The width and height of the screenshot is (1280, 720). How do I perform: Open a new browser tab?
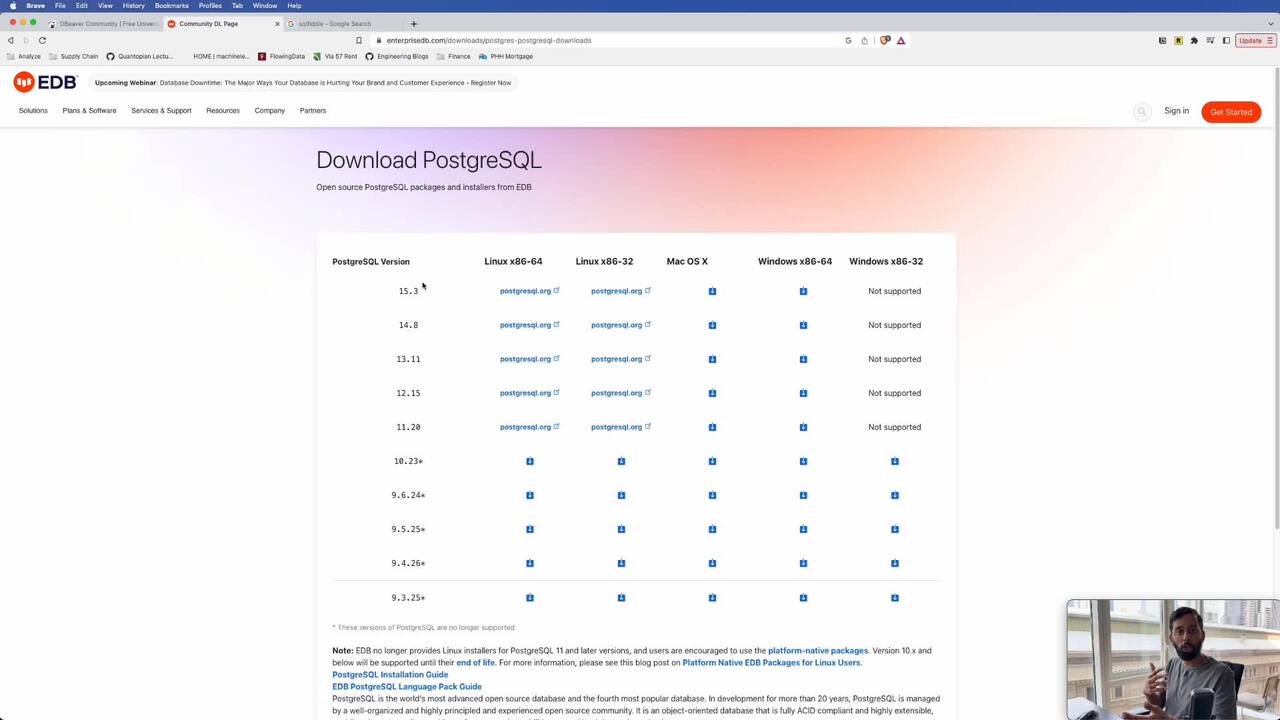click(413, 23)
